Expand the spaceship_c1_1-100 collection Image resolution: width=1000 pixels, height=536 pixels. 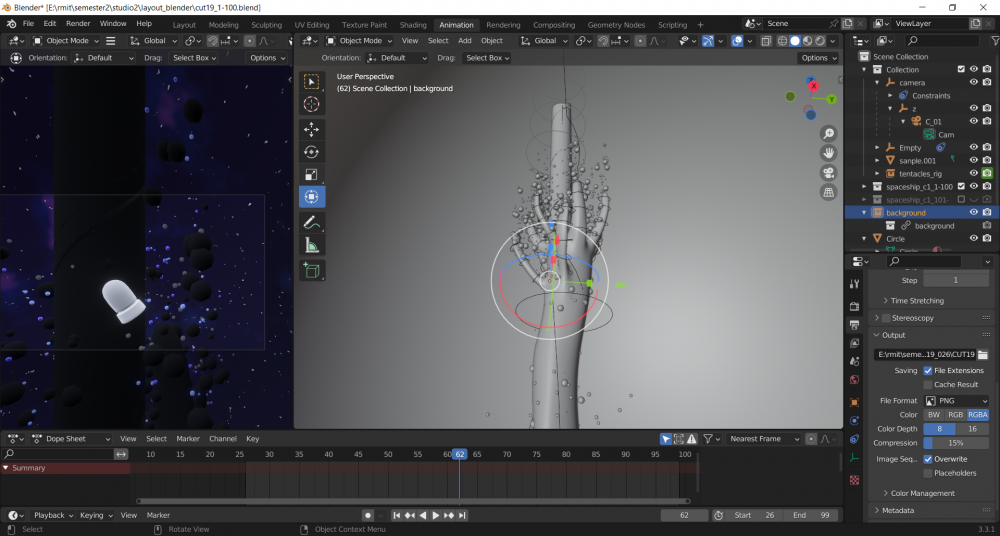coord(865,186)
